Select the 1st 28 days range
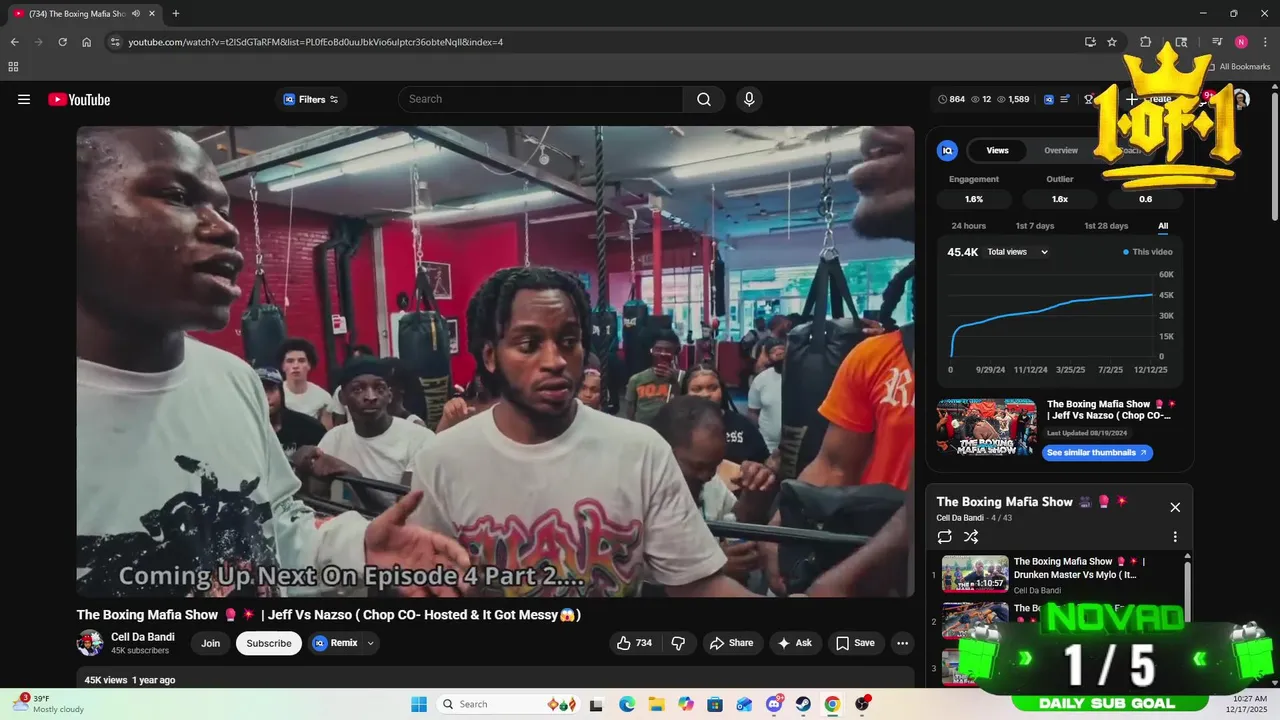 pos(1106,226)
